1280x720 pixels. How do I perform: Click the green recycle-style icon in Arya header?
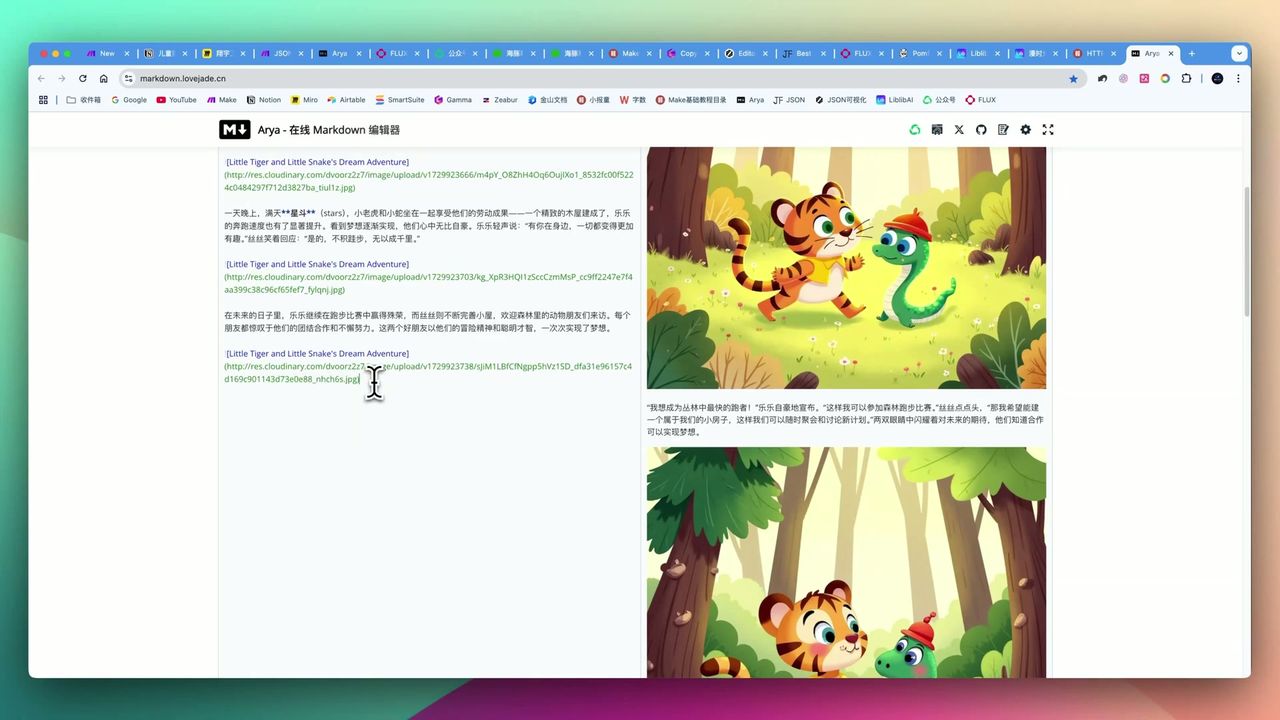coord(914,130)
